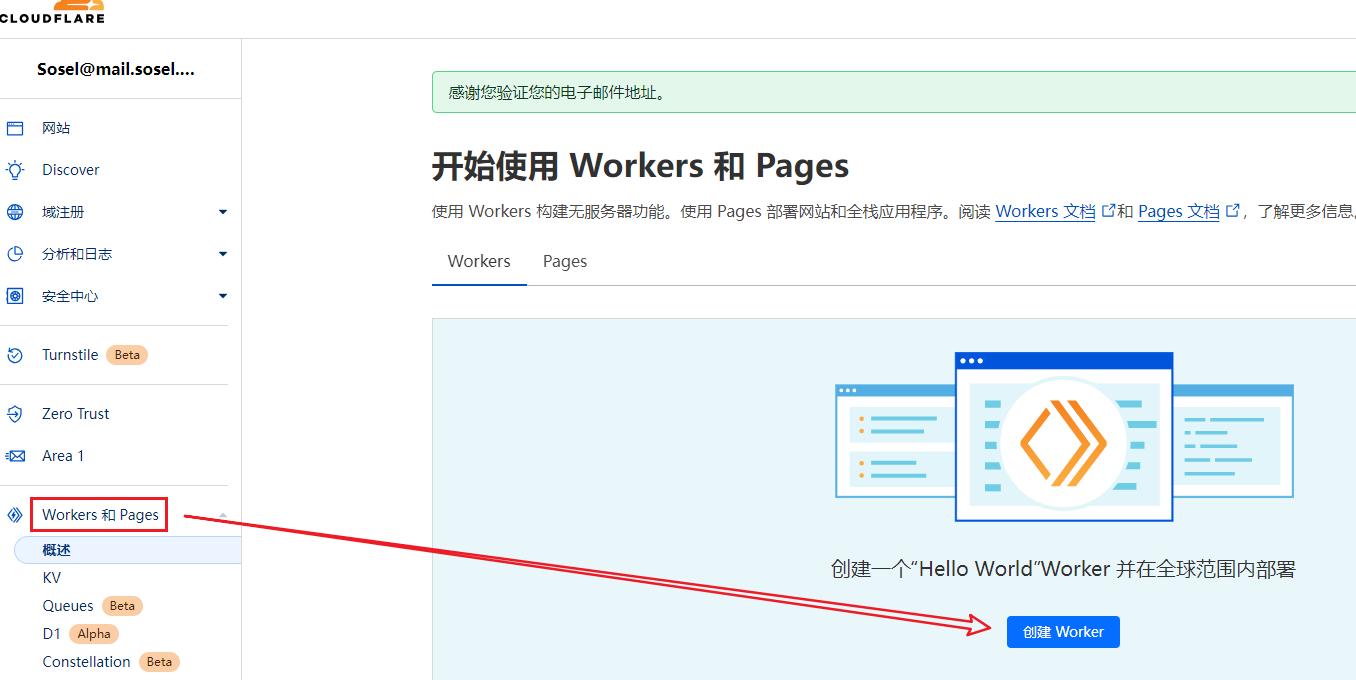
Task: Select the 概述 submenu item
Action: coord(127,550)
